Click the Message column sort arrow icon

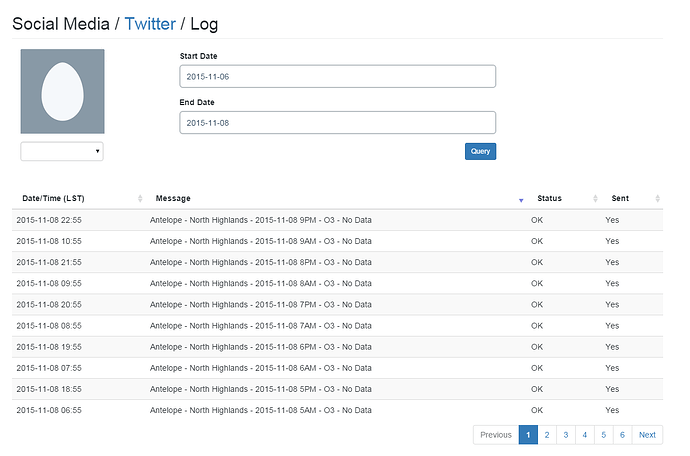click(521, 200)
